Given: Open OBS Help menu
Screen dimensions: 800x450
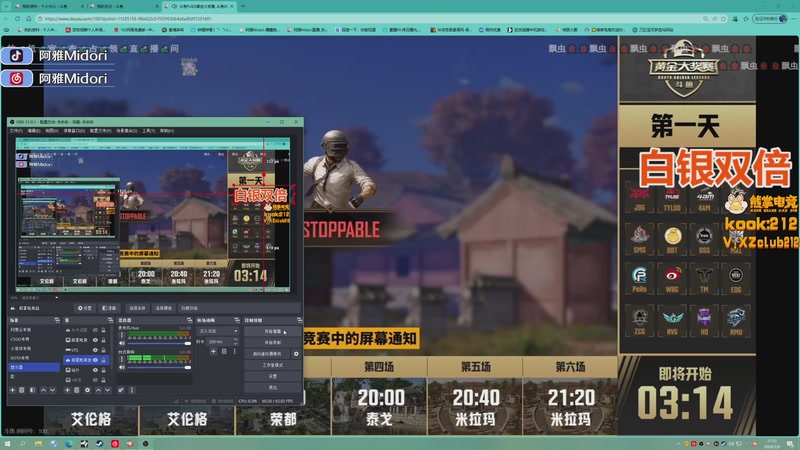Looking at the screenshot, I should 166,131.
